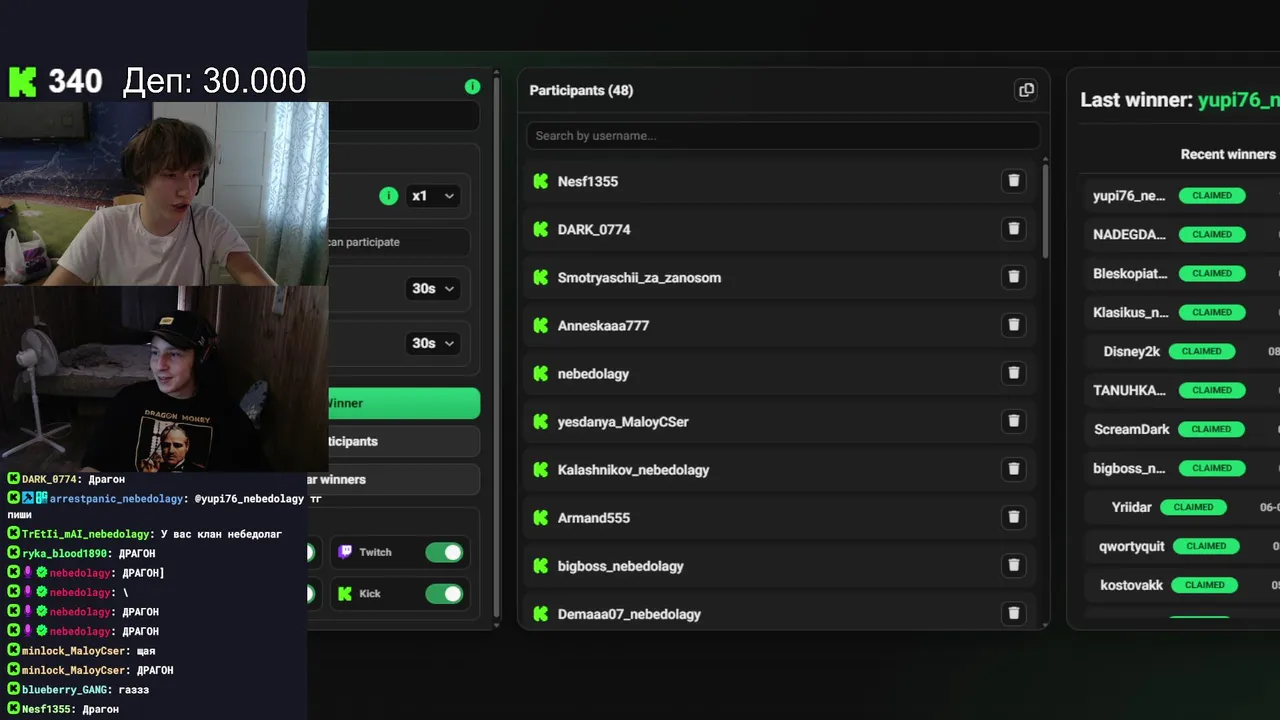Screen dimensions: 1280x720
Task: Click the copy participants list icon
Action: click(x=1026, y=90)
